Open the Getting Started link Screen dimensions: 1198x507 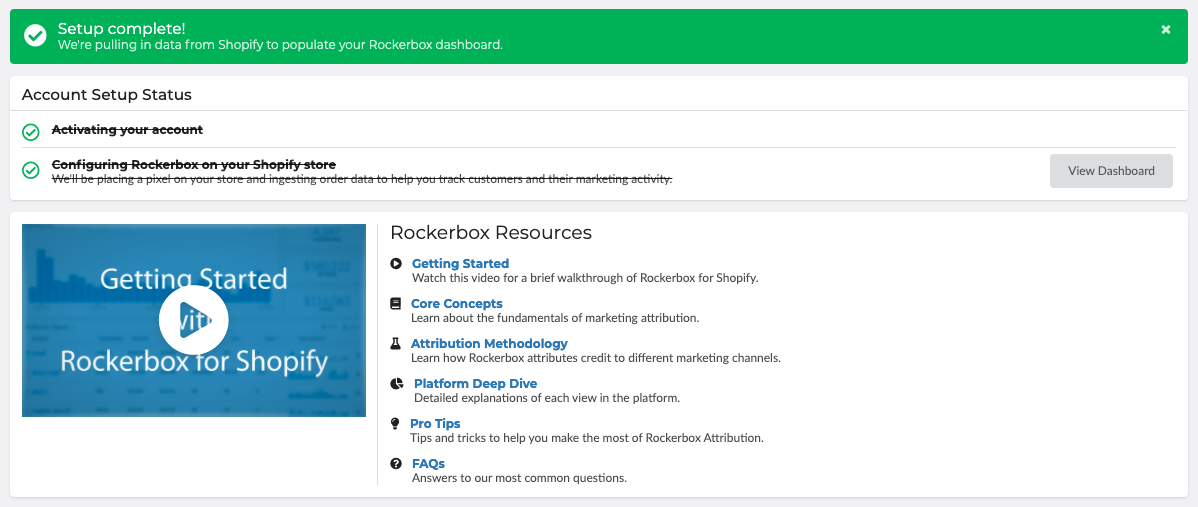(460, 263)
